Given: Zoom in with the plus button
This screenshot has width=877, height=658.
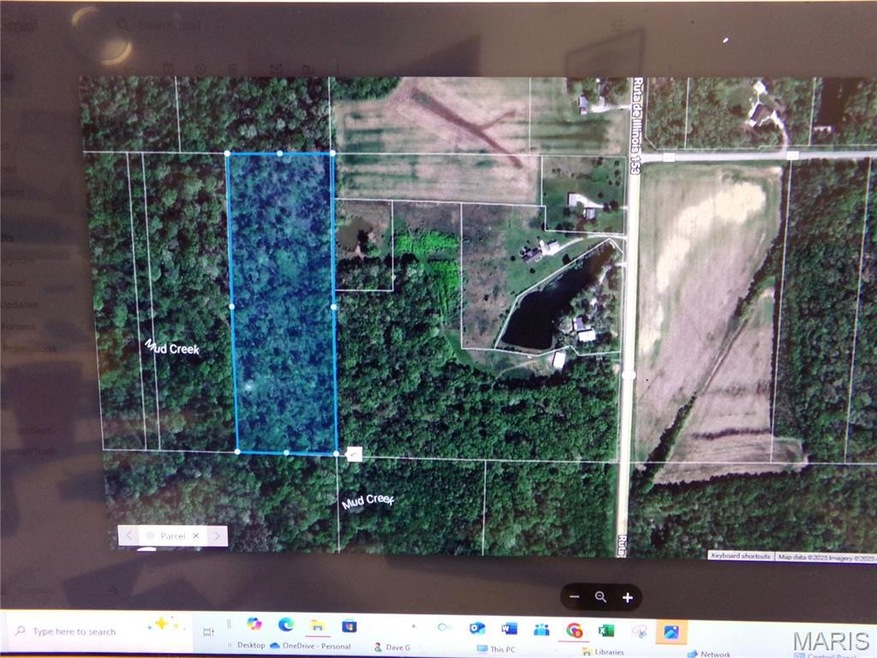Looking at the screenshot, I should click(627, 597).
